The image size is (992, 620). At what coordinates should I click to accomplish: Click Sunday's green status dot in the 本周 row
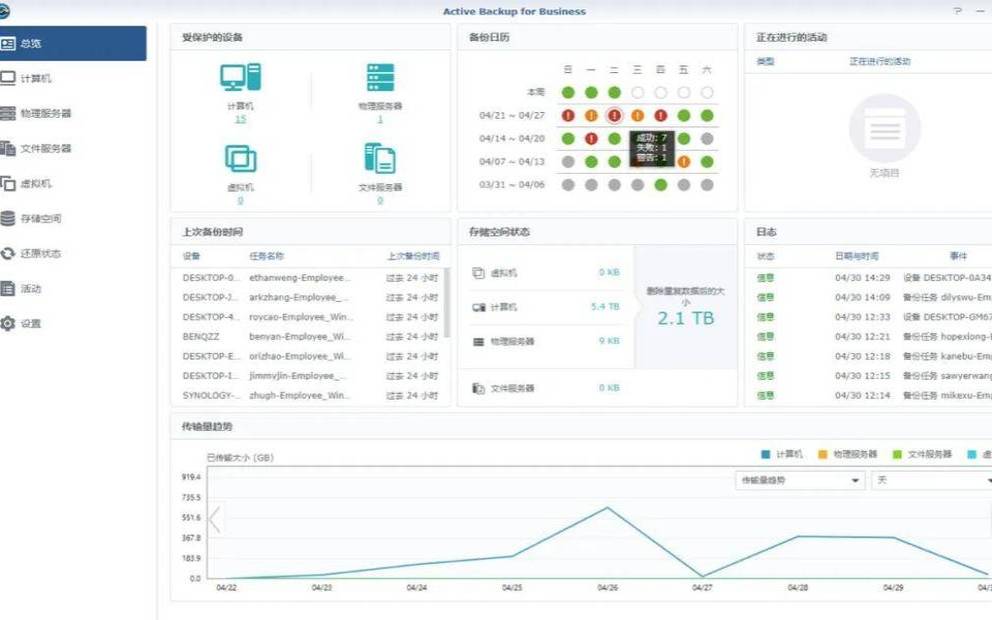click(568, 92)
